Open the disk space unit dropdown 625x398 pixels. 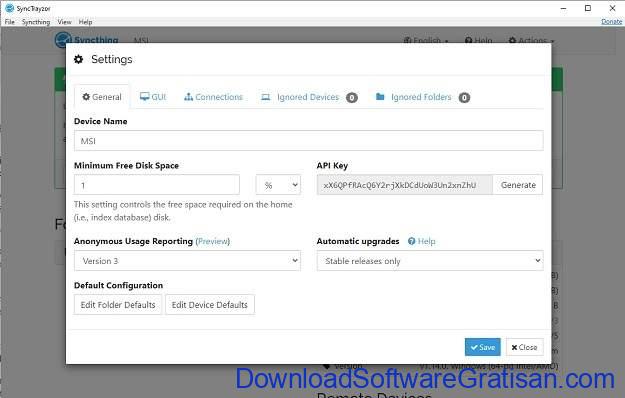[278, 185]
